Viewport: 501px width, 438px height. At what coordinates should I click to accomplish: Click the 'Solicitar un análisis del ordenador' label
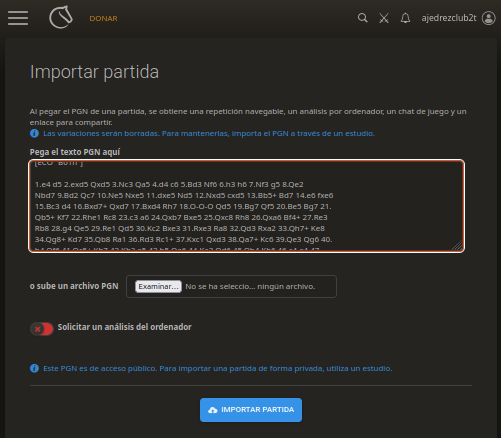pyautogui.click(x=124, y=327)
